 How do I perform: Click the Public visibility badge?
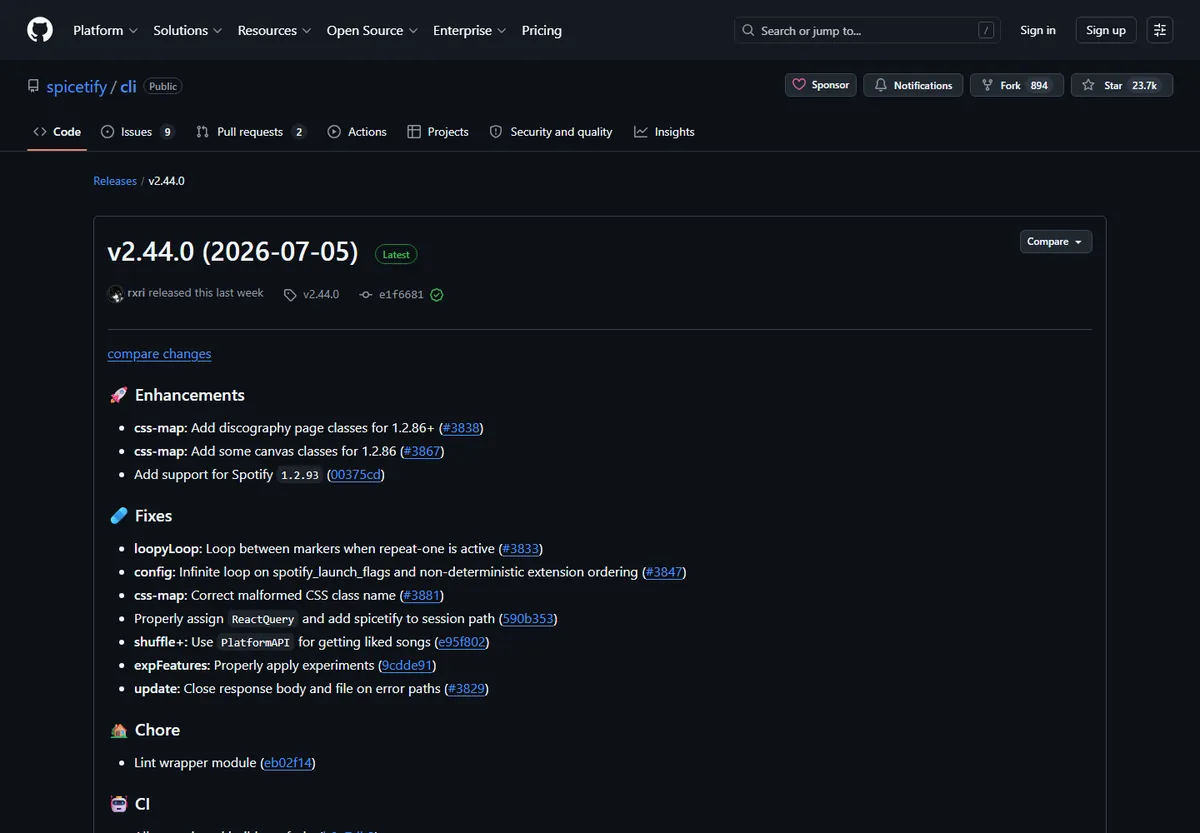[163, 86]
